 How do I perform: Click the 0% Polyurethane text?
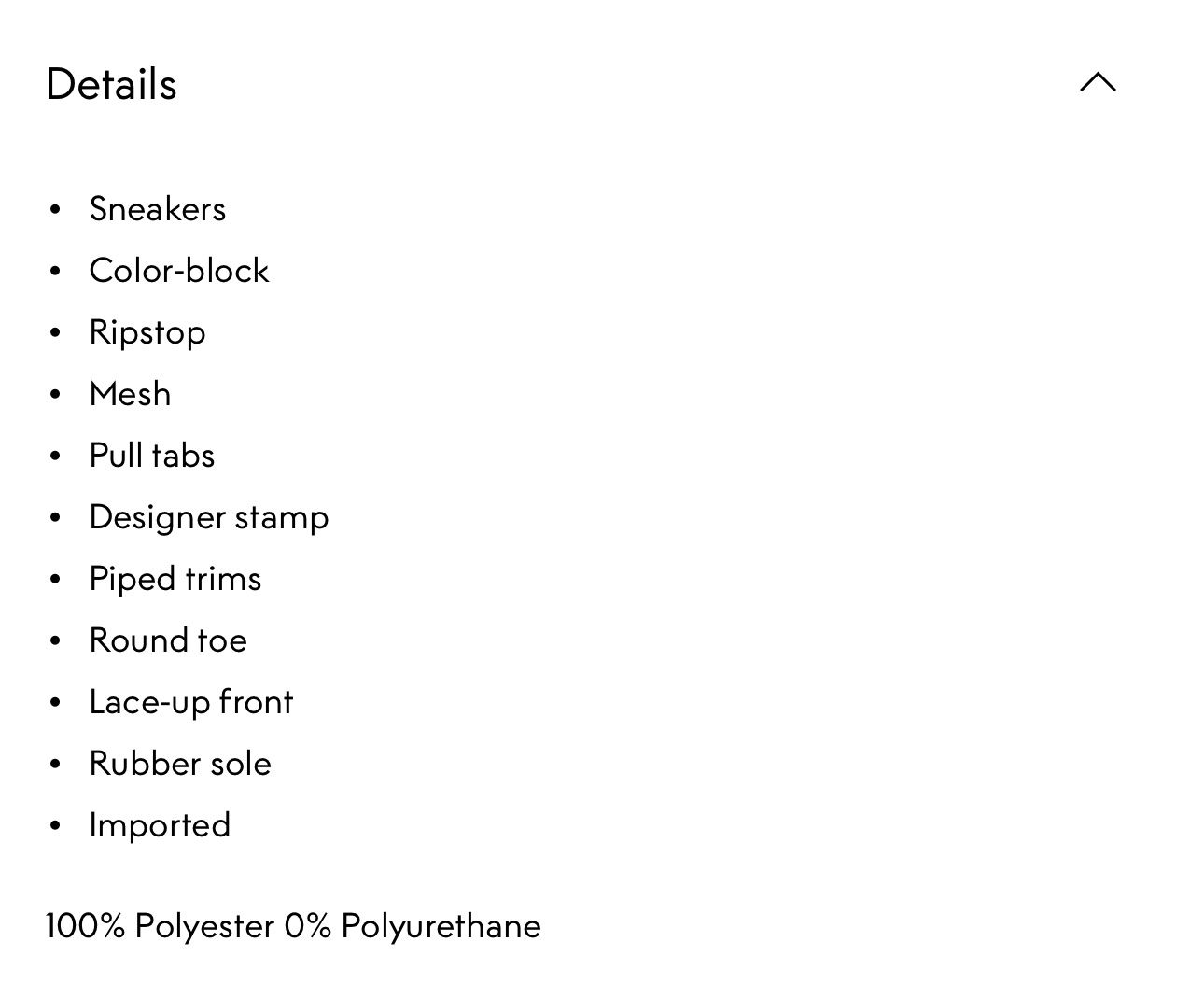413,927
